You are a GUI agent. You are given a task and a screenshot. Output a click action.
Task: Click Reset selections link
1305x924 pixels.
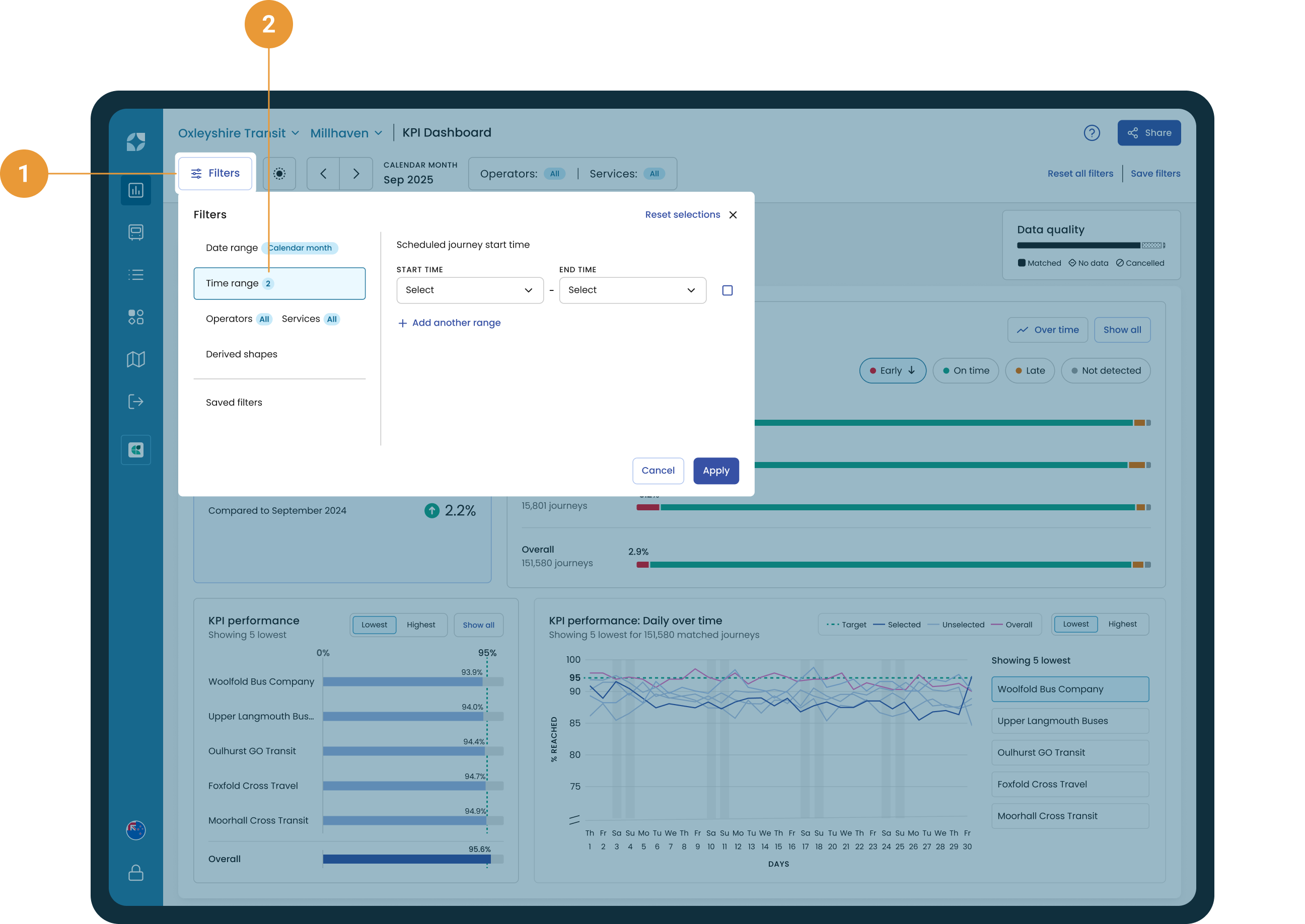682,214
